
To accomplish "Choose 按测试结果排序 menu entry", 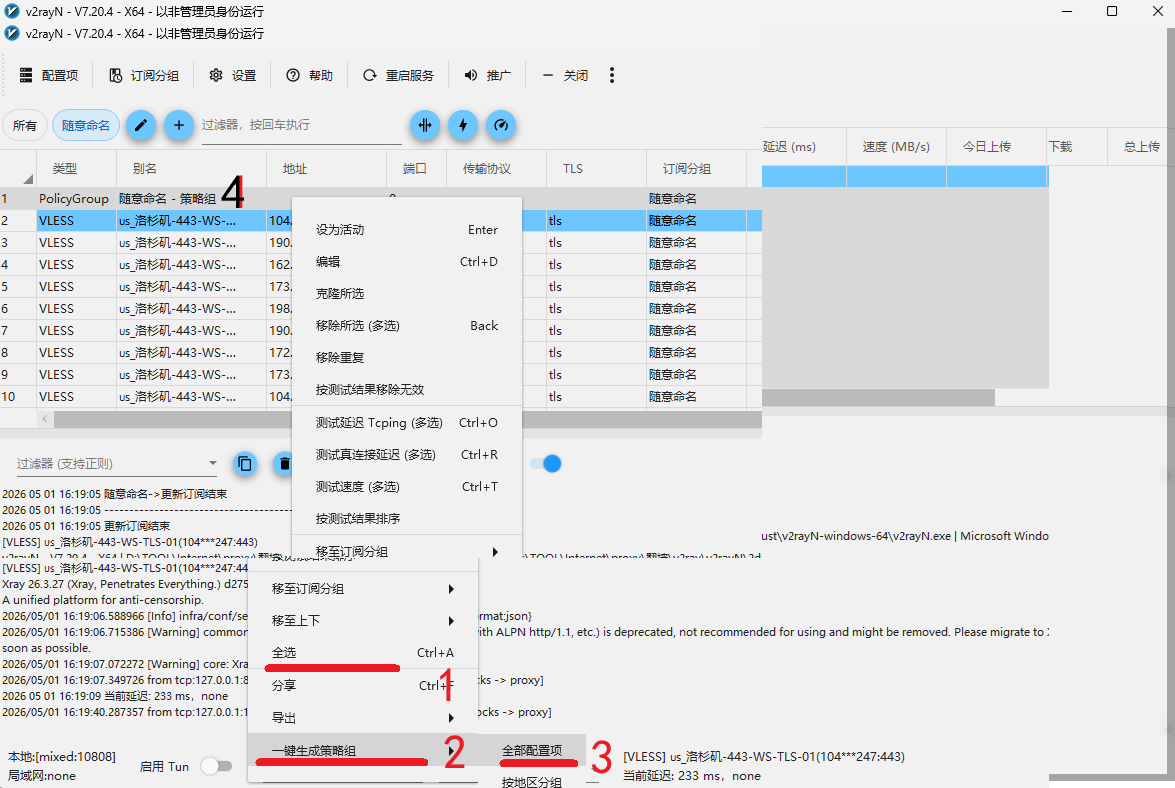I will tap(406, 518).
